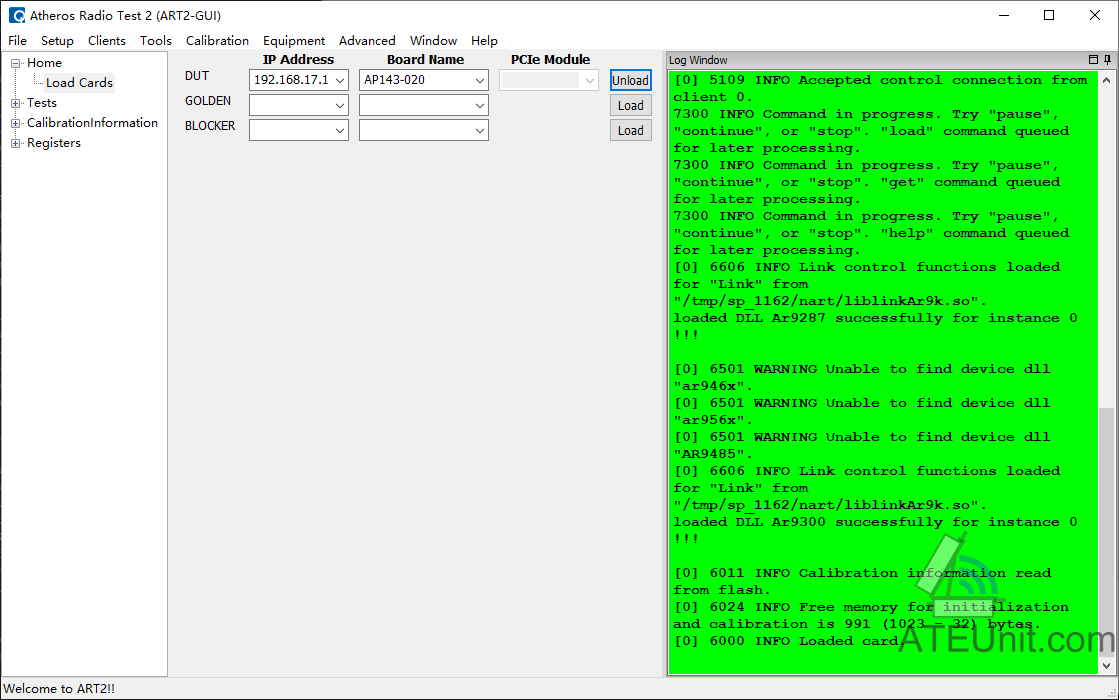The image size is (1119, 700).
Task: Expand the Tests tree node
Action: (x=16, y=103)
